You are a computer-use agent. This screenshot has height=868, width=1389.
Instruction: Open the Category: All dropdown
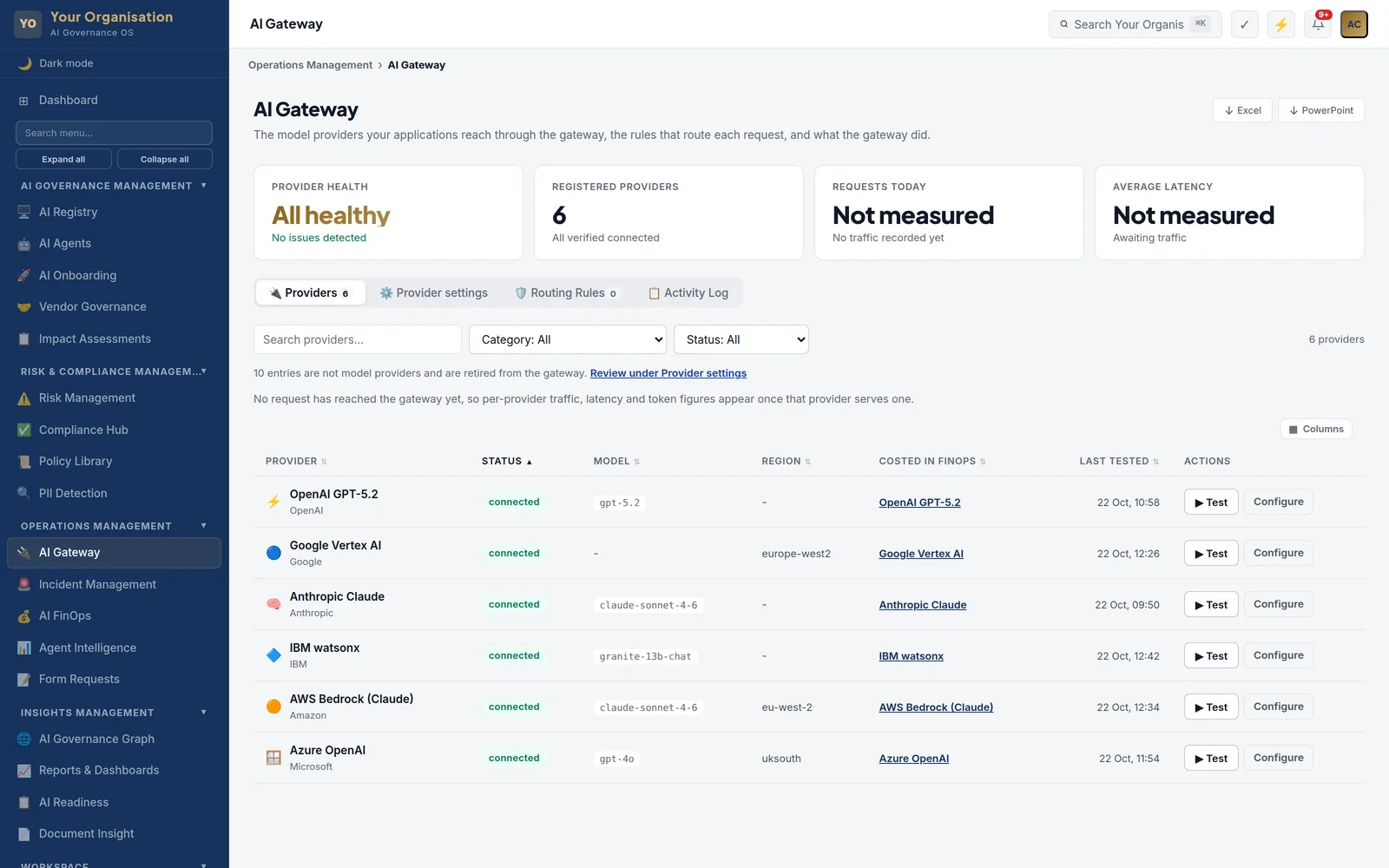568,339
